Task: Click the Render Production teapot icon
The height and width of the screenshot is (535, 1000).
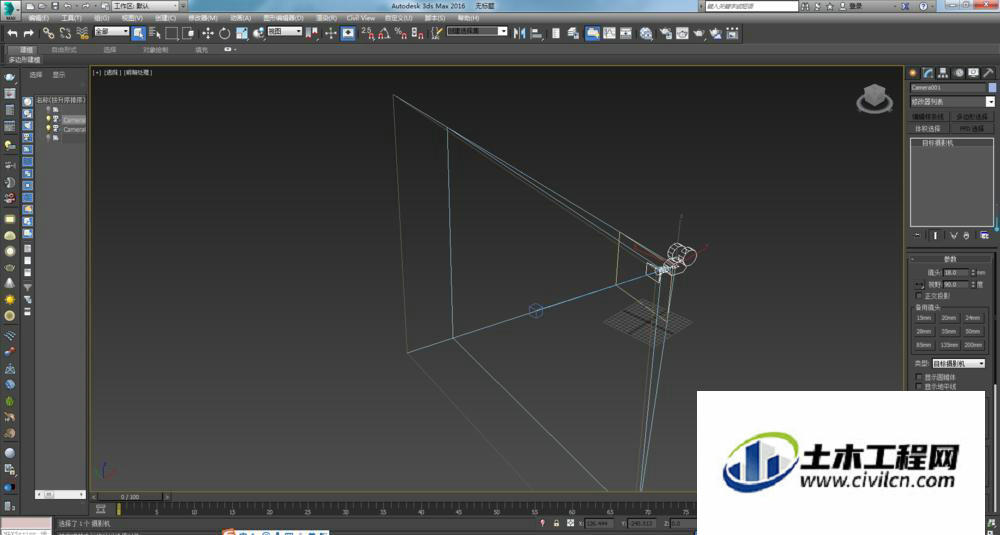Action: [699, 33]
